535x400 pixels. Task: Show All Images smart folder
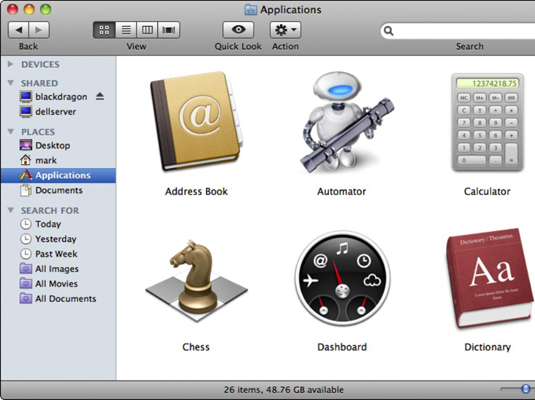pyautogui.click(x=58, y=269)
